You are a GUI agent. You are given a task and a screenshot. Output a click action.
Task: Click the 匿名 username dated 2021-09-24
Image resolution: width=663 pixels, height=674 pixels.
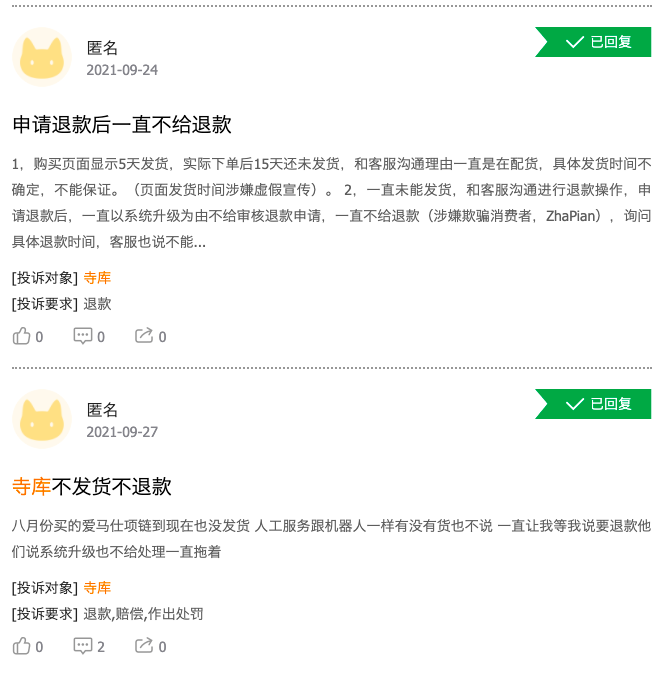tap(102, 48)
